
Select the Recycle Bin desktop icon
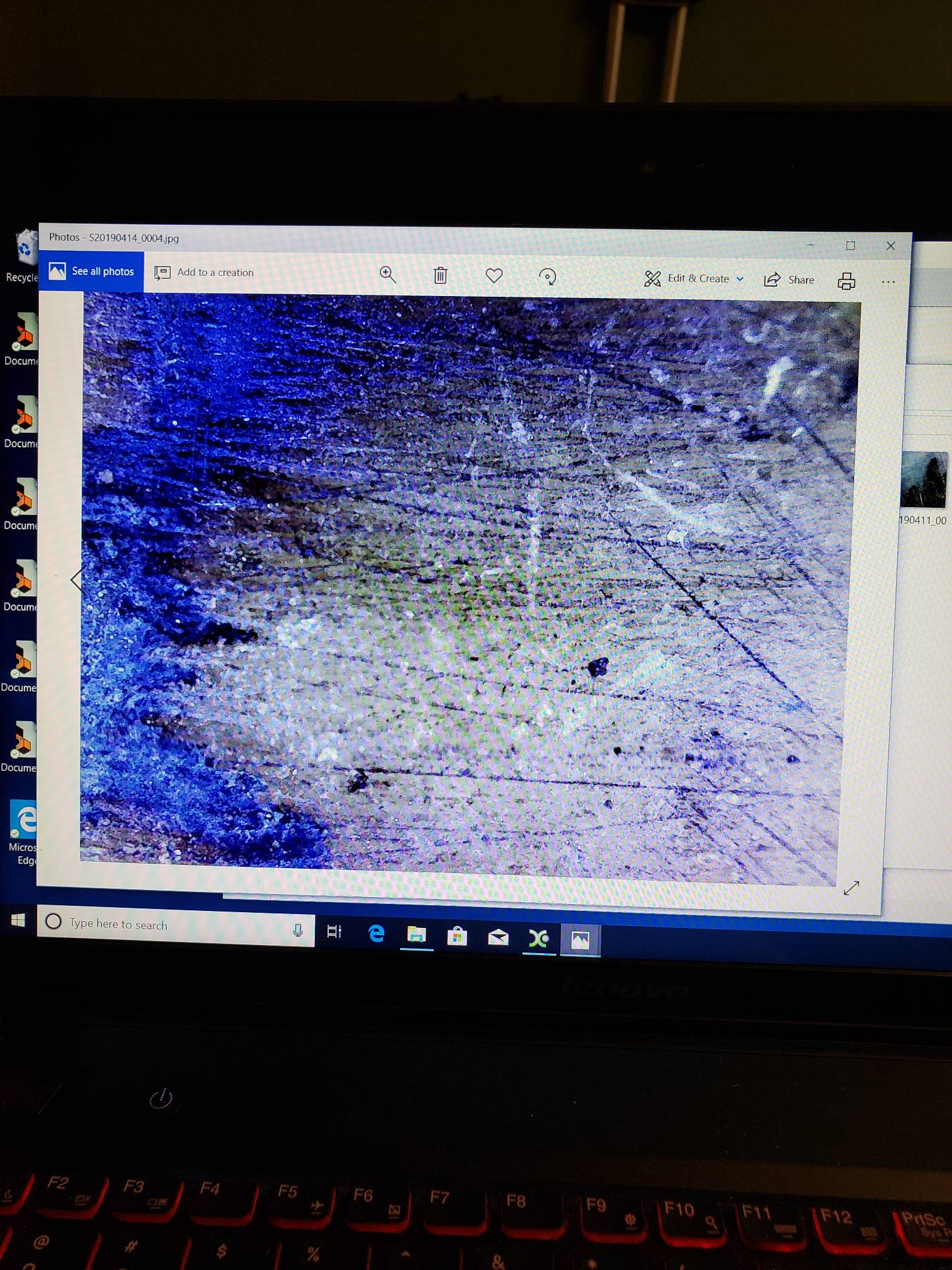pyautogui.click(x=23, y=256)
